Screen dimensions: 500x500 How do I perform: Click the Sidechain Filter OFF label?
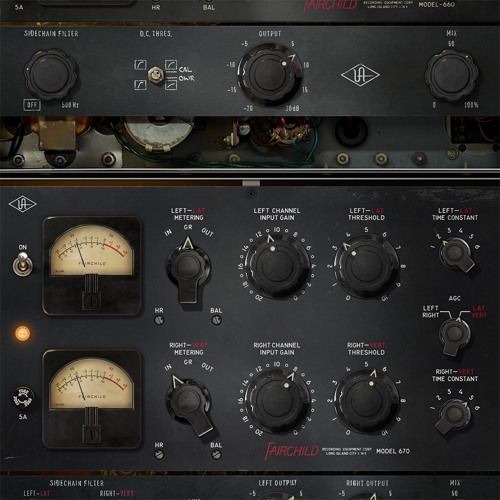(32, 105)
